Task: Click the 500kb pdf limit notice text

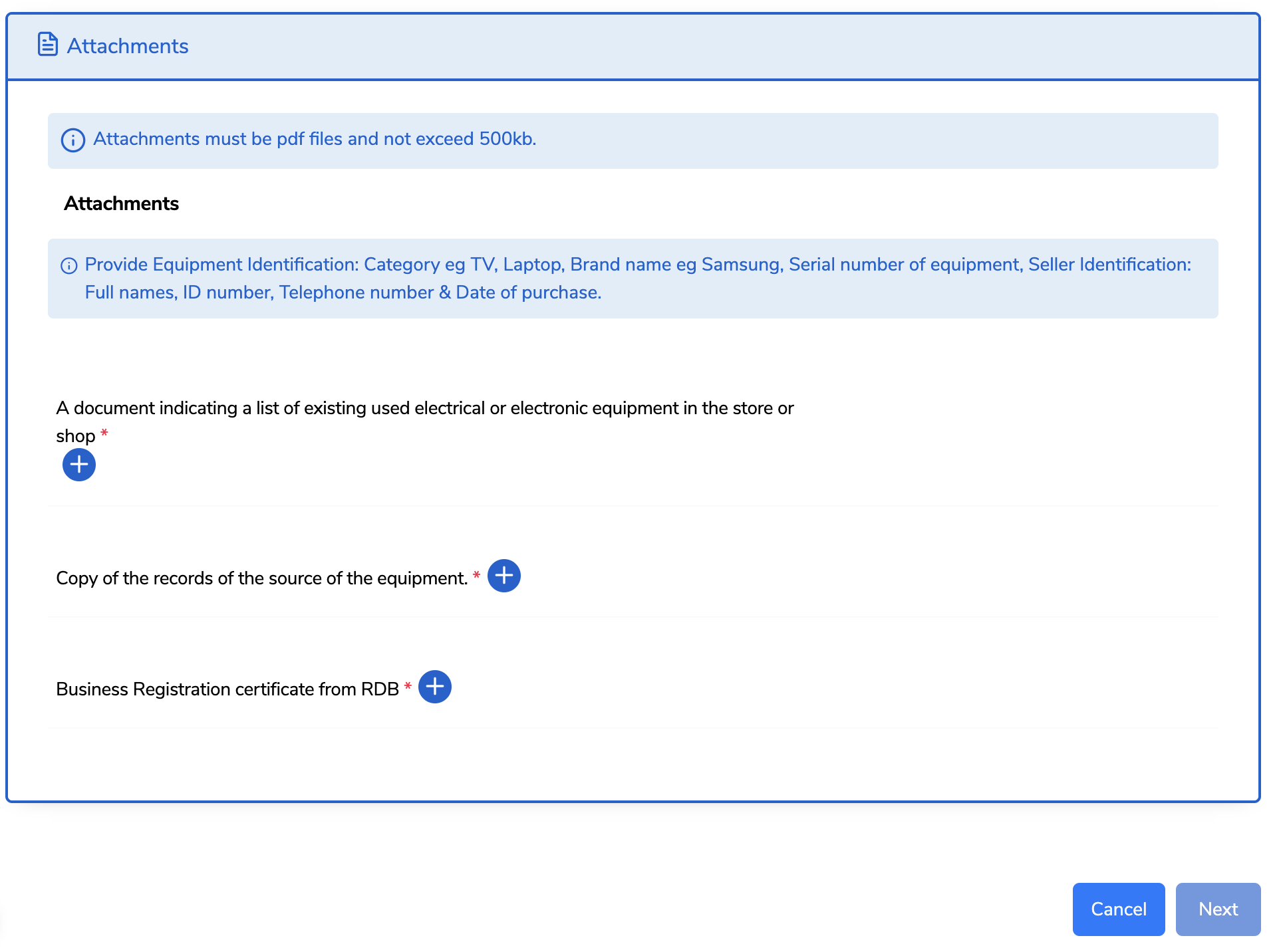Action: pyautogui.click(x=315, y=139)
